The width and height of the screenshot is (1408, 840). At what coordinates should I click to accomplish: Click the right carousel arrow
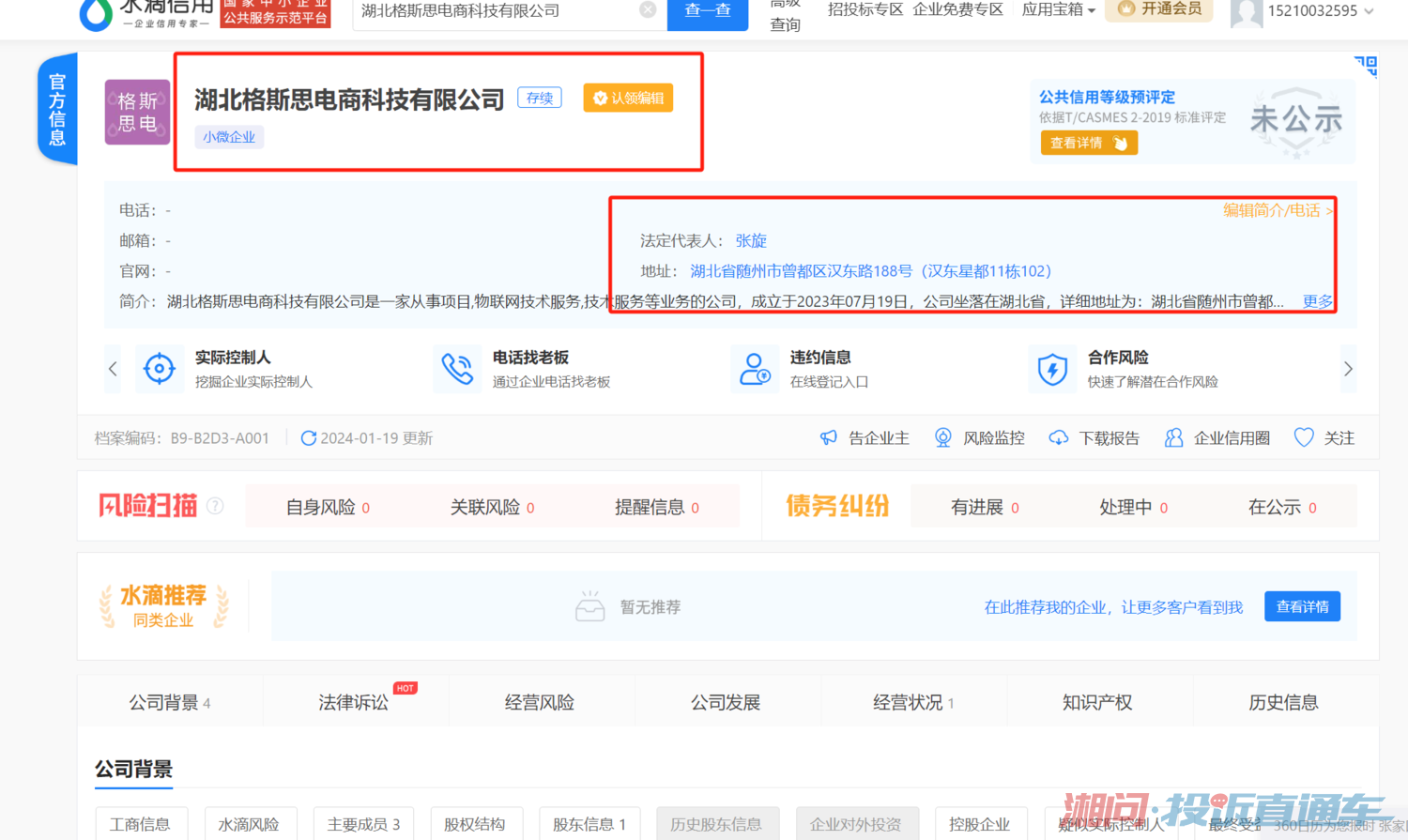1348,369
